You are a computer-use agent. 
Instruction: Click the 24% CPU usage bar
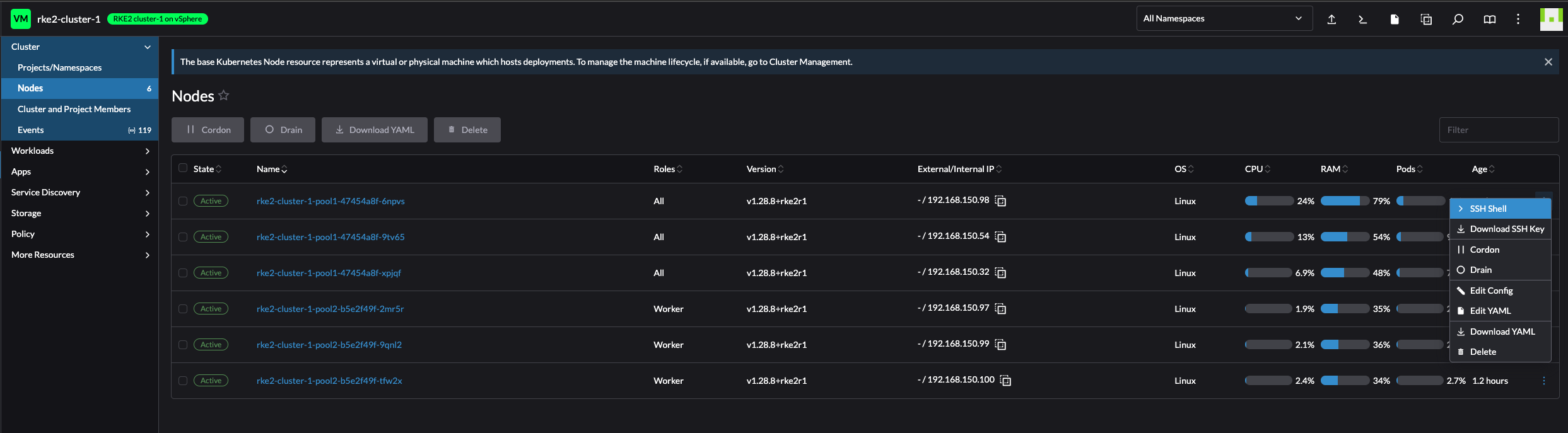1269,201
